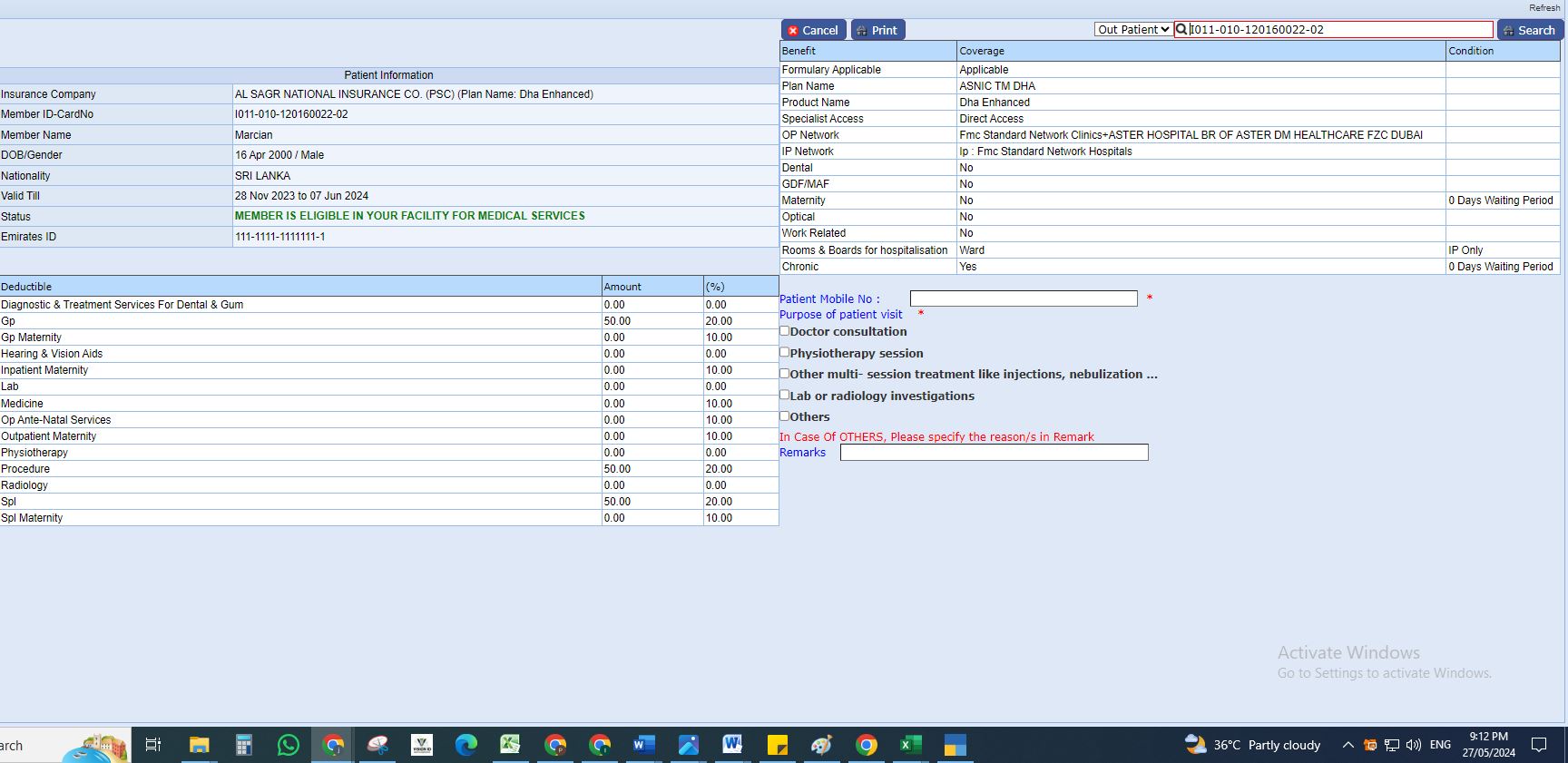The image size is (1568, 763).
Task: Open the Sticky Notes taskbar icon
Action: coord(777,745)
